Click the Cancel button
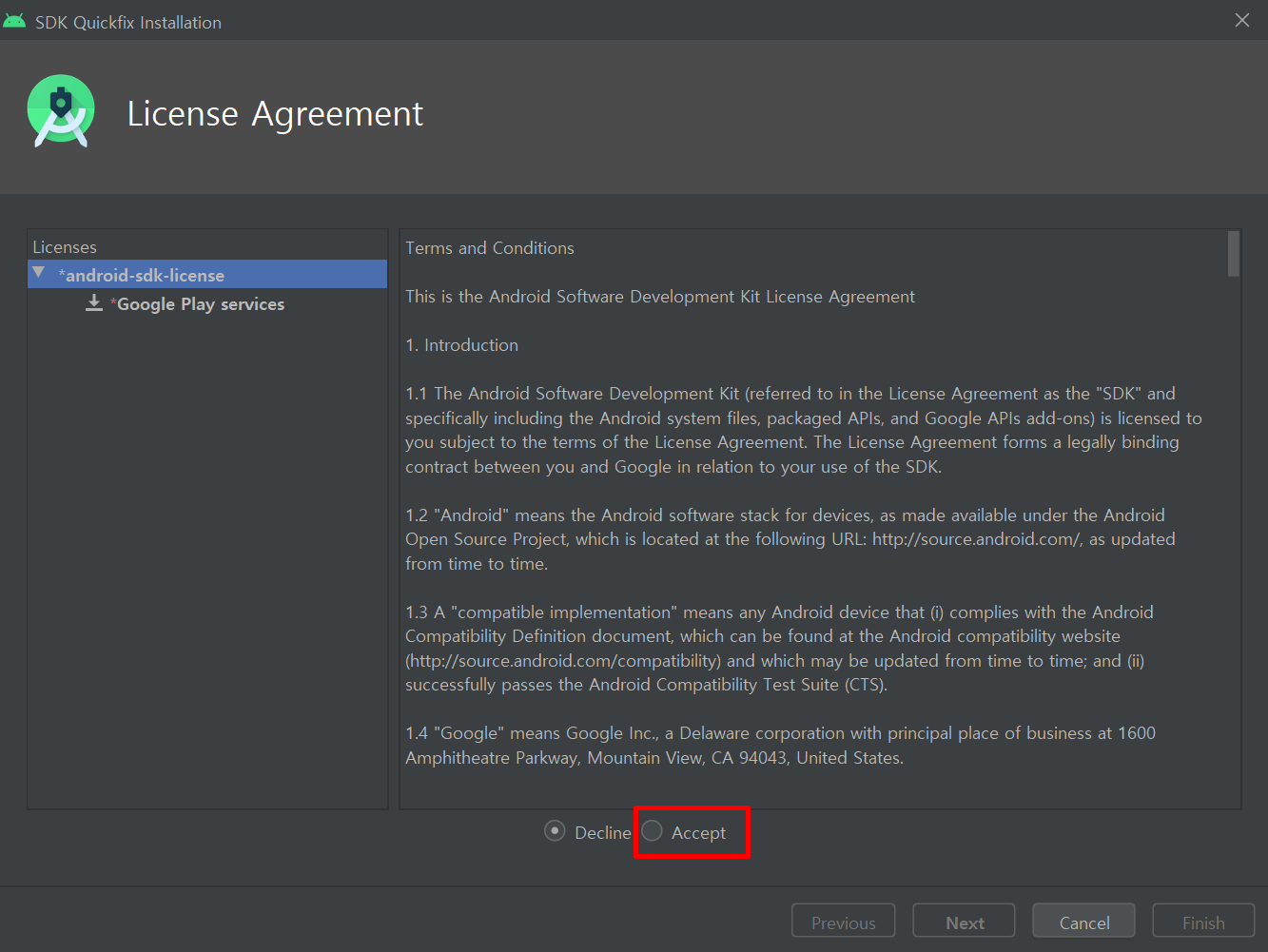Screen dimensions: 1268x952 click(1084, 923)
